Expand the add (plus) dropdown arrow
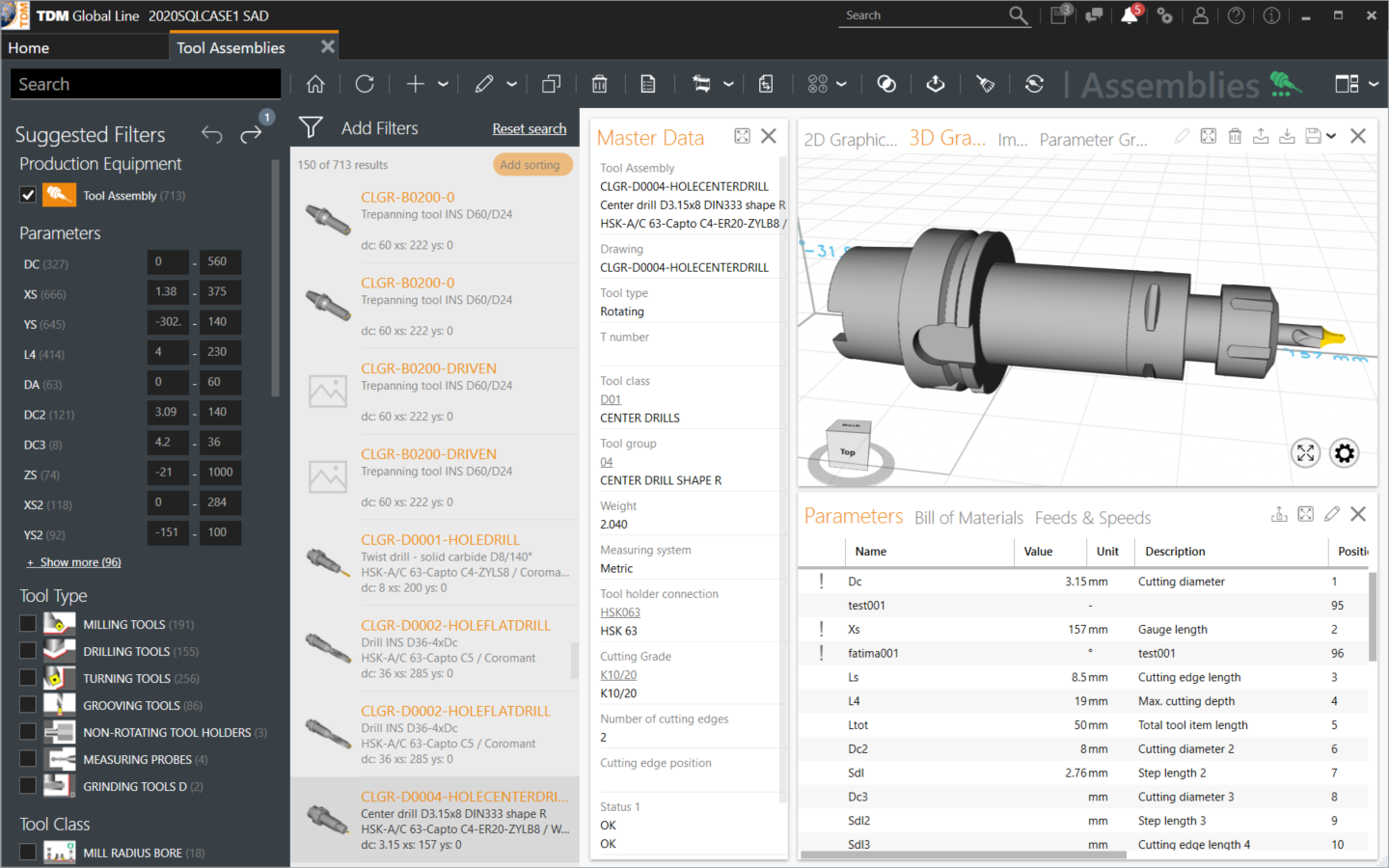 coord(443,85)
